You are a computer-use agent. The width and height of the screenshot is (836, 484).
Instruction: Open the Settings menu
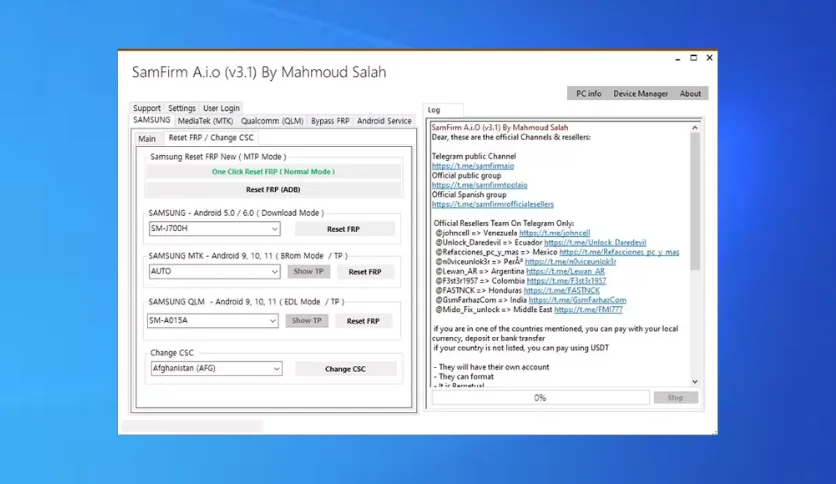pos(182,108)
